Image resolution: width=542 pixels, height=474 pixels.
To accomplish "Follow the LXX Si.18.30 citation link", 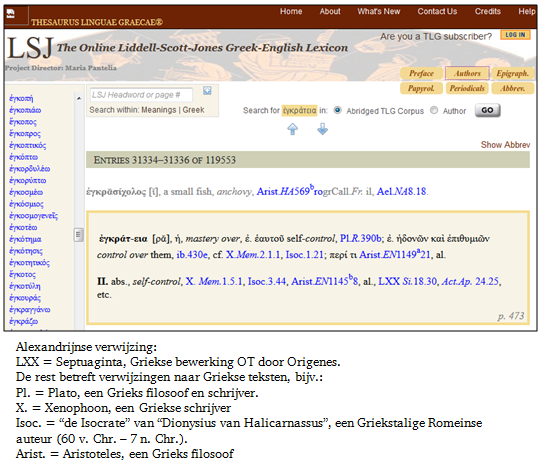I will [x=408, y=281].
